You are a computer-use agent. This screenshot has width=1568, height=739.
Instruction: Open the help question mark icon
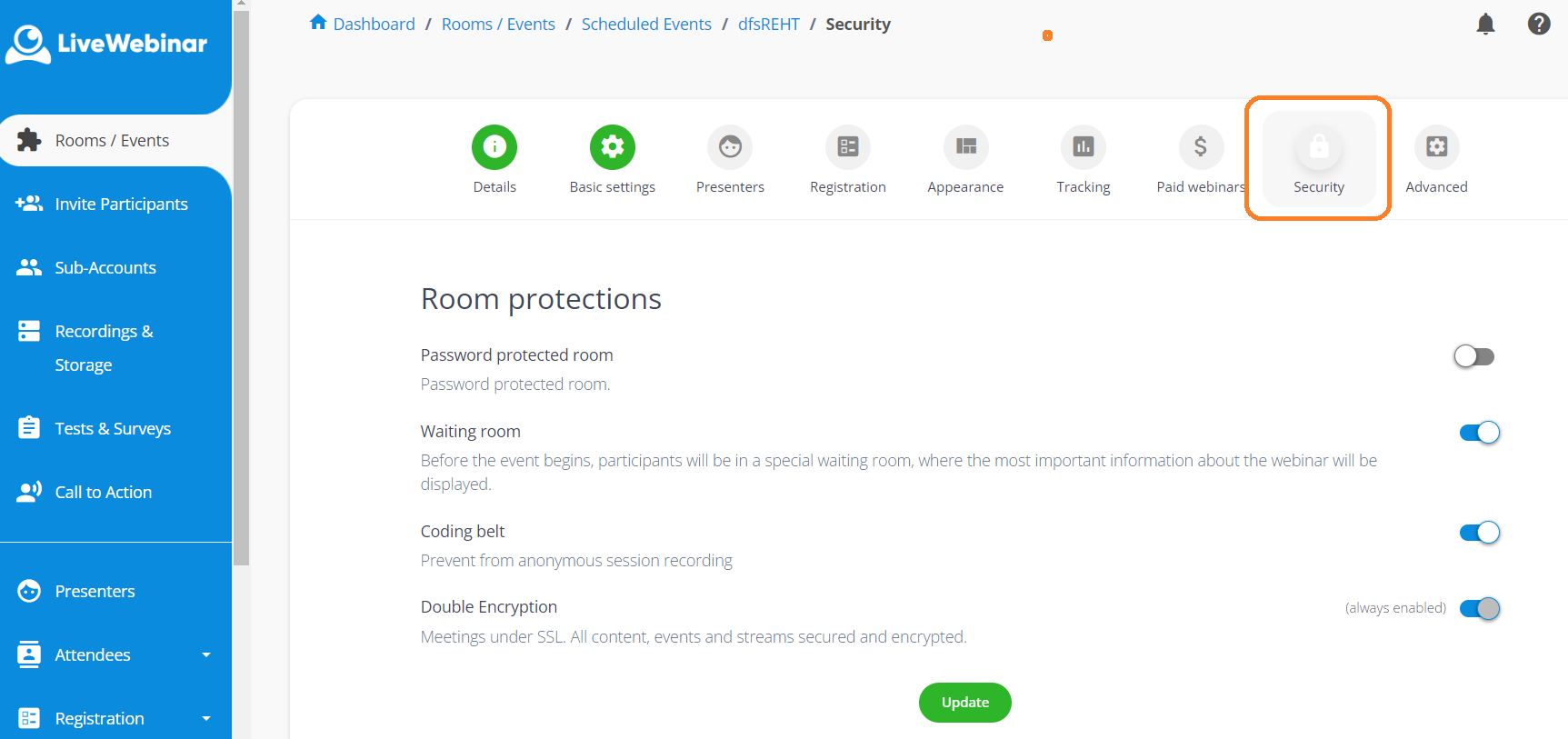(1538, 25)
